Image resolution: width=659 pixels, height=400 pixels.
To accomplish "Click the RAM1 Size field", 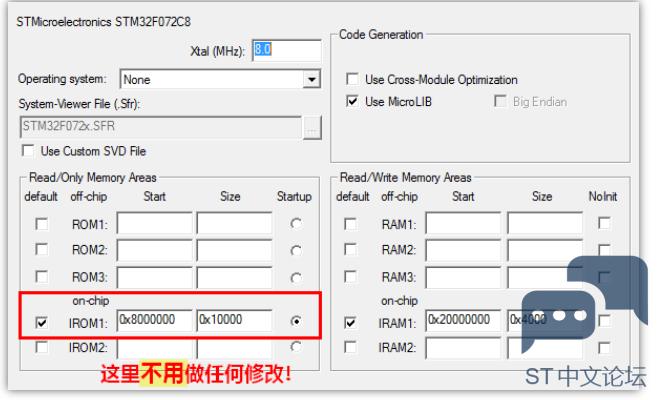I will [545, 223].
